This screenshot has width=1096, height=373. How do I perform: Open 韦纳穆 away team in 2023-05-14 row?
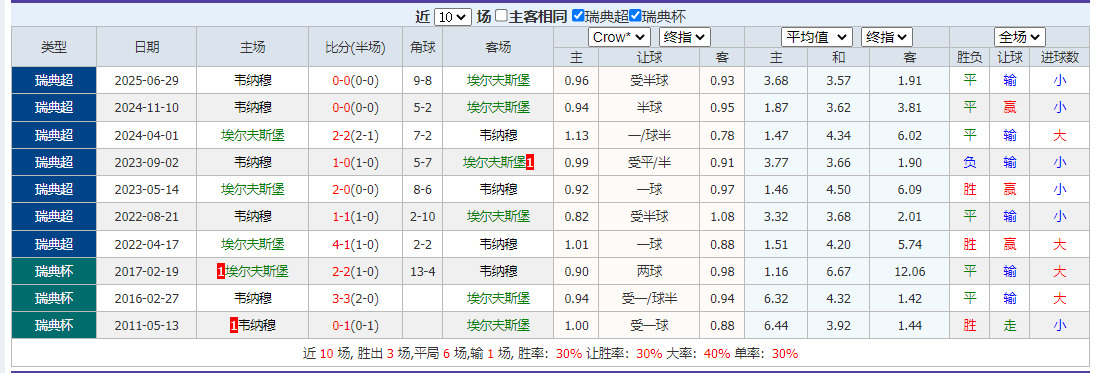click(x=498, y=189)
